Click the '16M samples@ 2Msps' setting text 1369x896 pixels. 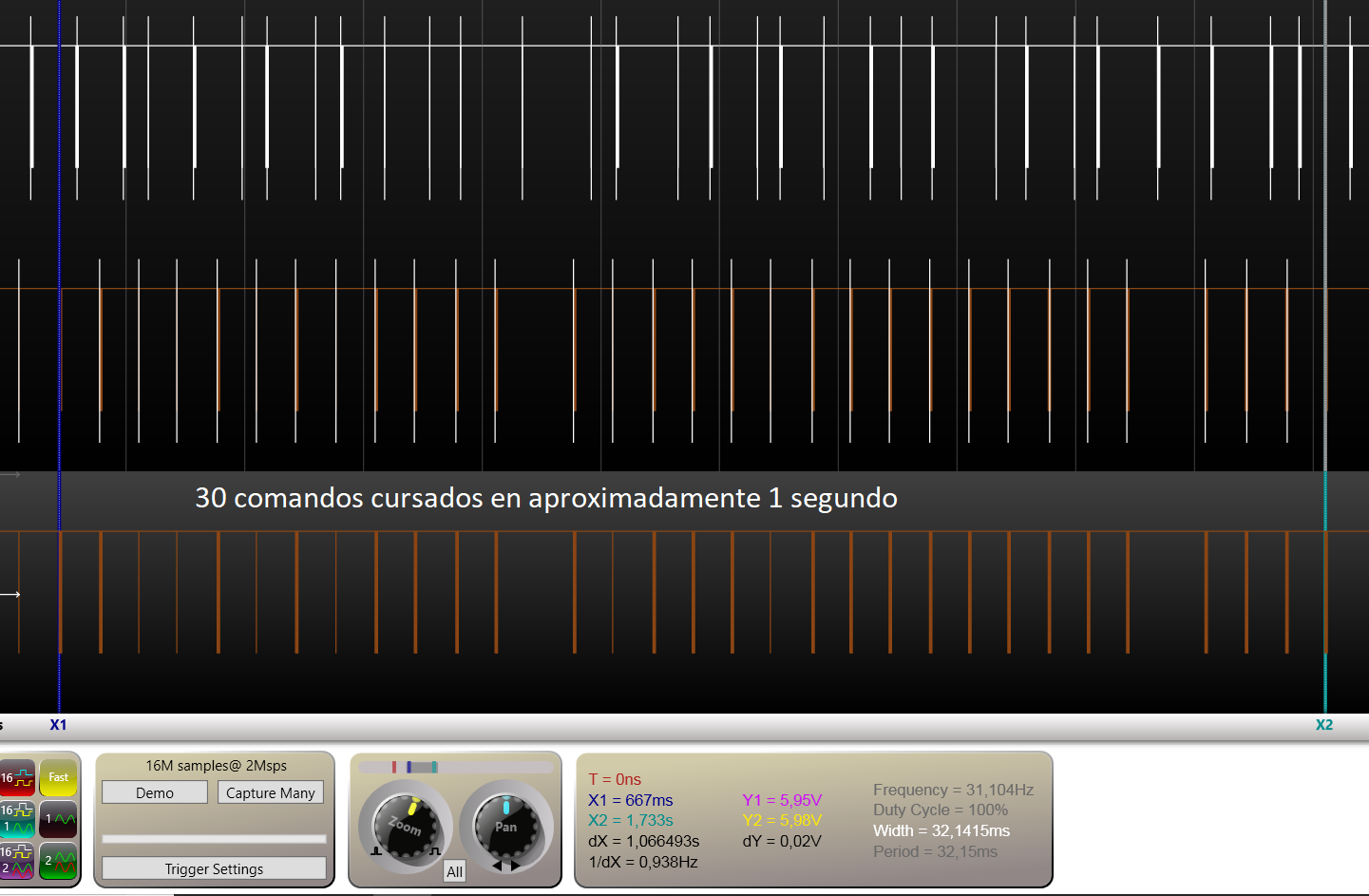coord(216,766)
